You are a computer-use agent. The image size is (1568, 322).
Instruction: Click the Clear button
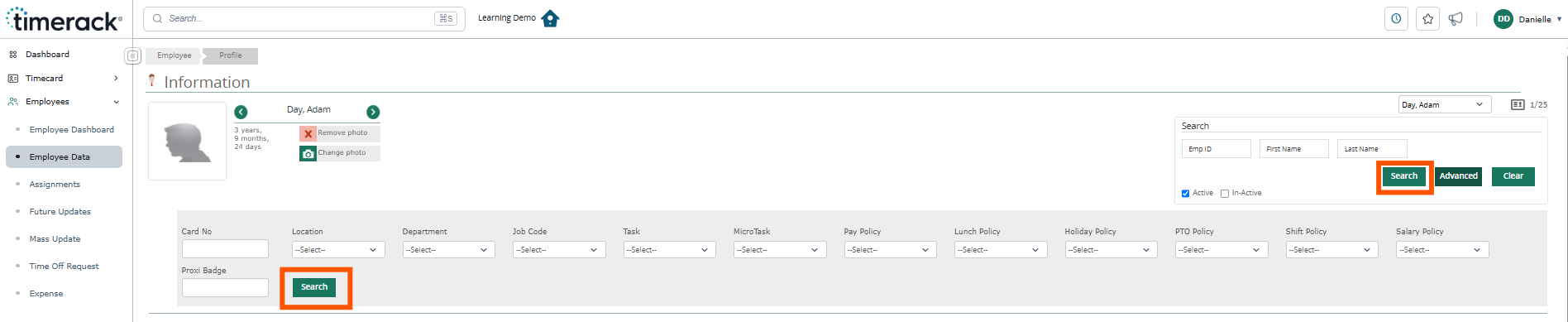(x=1513, y=176)
